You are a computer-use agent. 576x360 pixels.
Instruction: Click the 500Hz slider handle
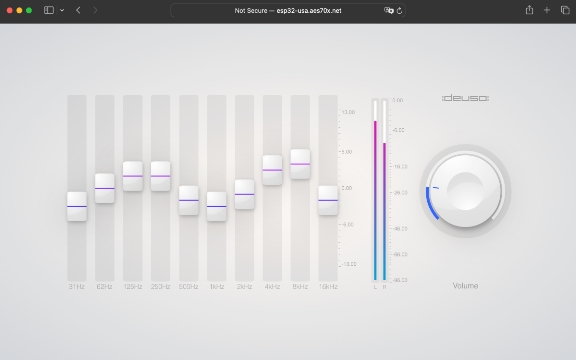pyautogui.click(x=188, y=200)
